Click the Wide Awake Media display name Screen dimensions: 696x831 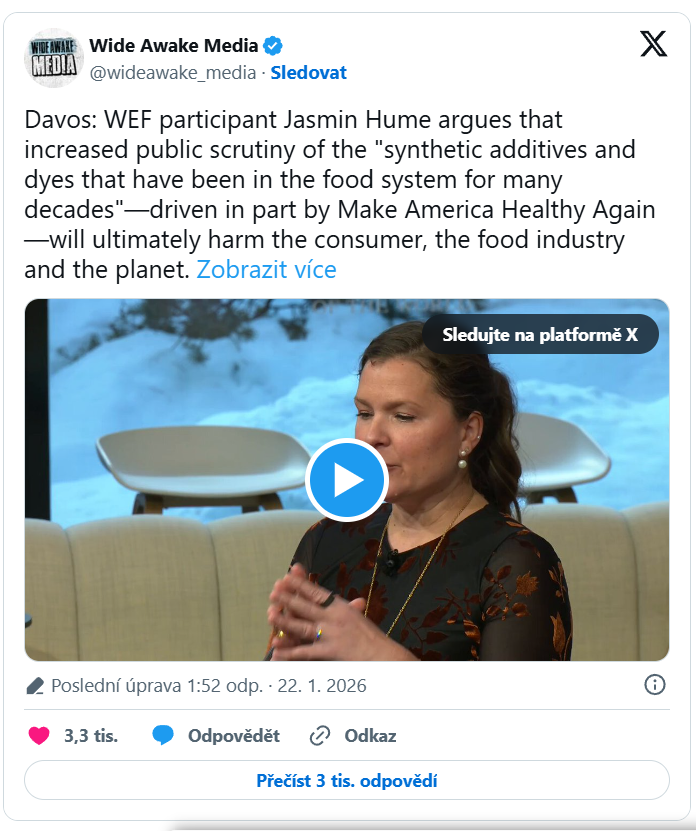click(x=174, y=45)
